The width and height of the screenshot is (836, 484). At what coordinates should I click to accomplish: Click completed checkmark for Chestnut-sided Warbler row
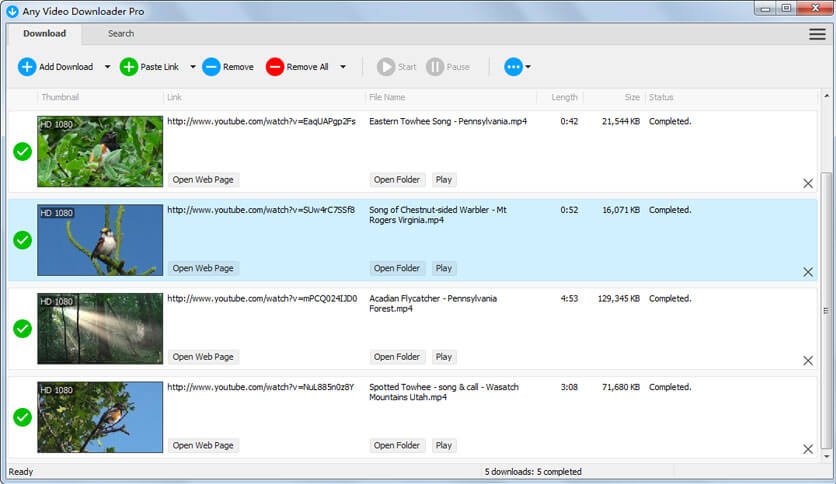click(22, 240)
